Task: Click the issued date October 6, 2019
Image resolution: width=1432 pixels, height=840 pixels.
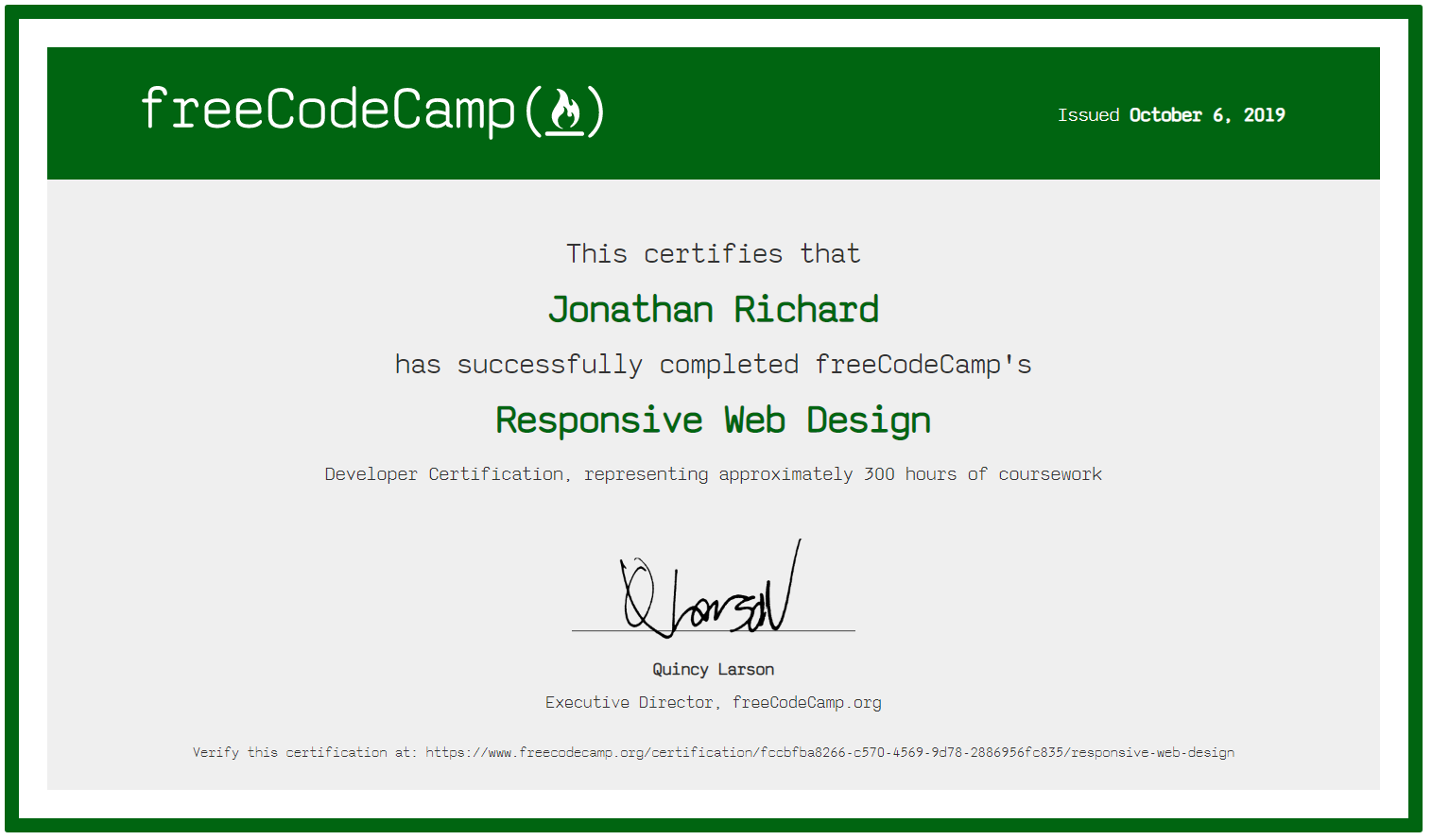Action: [x=1206, y=114]
